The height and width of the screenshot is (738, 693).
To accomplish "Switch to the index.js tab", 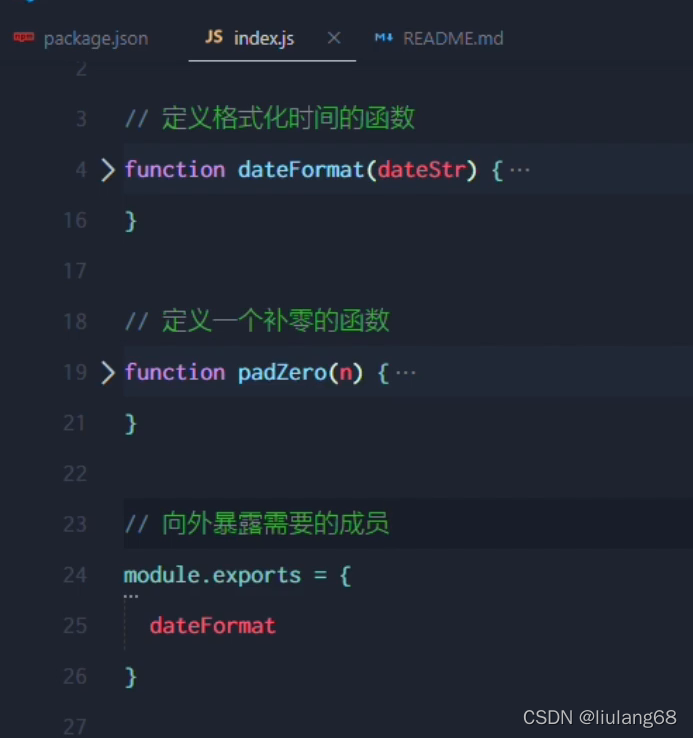I will pos(264,39).
